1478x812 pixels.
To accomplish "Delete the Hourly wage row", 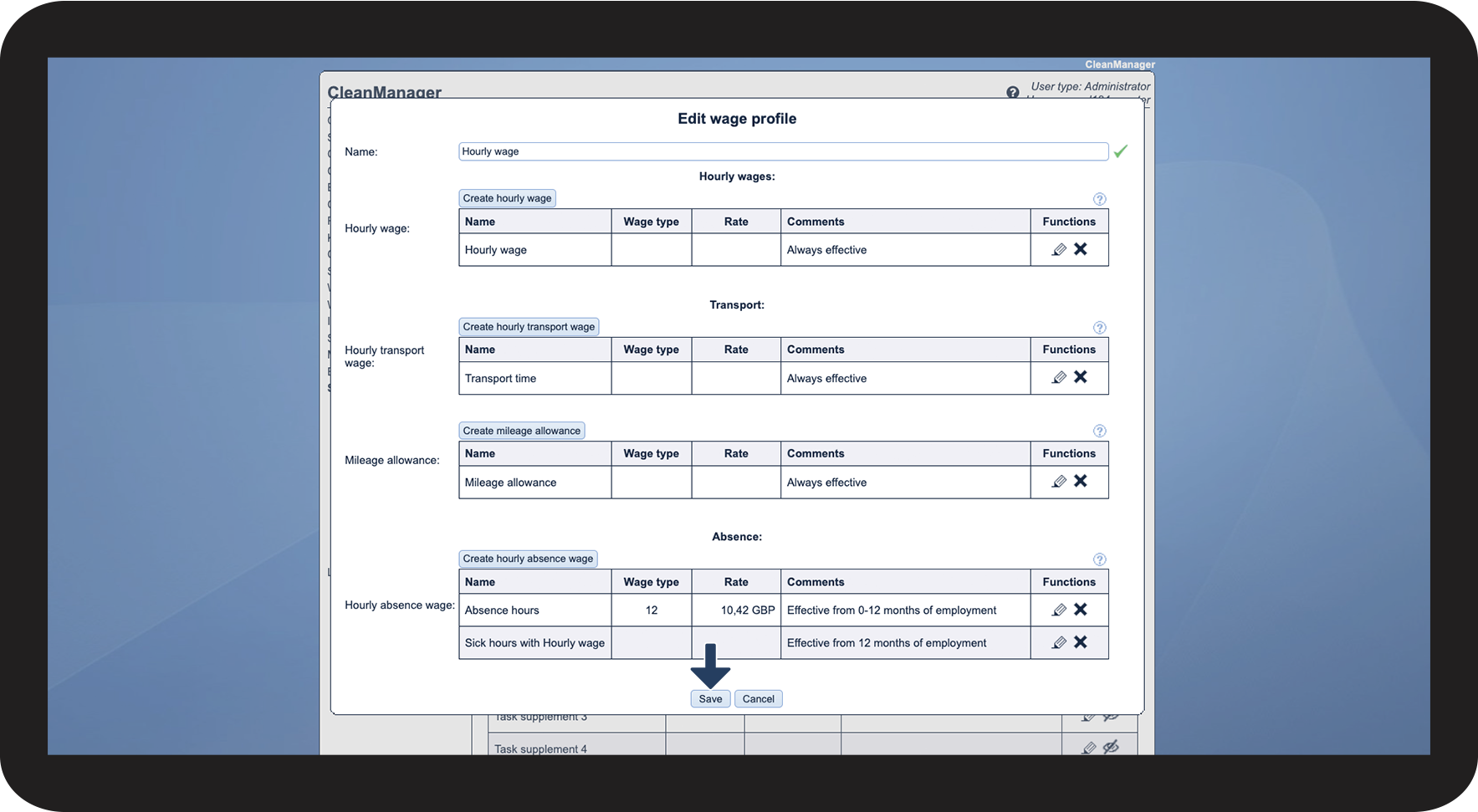I will point(1081,249).
